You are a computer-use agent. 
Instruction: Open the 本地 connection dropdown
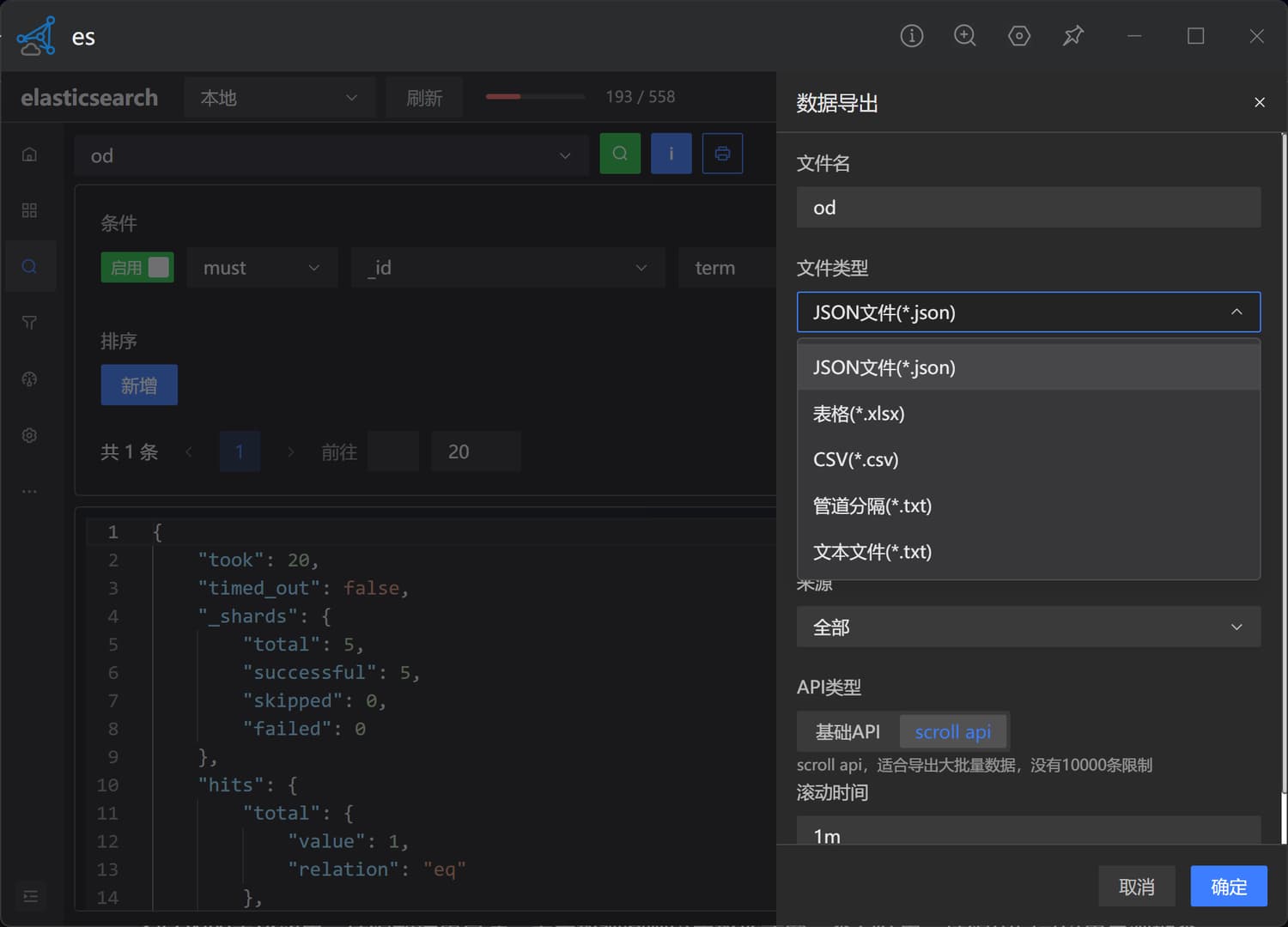pyautogui.click(x=279, y=98)
